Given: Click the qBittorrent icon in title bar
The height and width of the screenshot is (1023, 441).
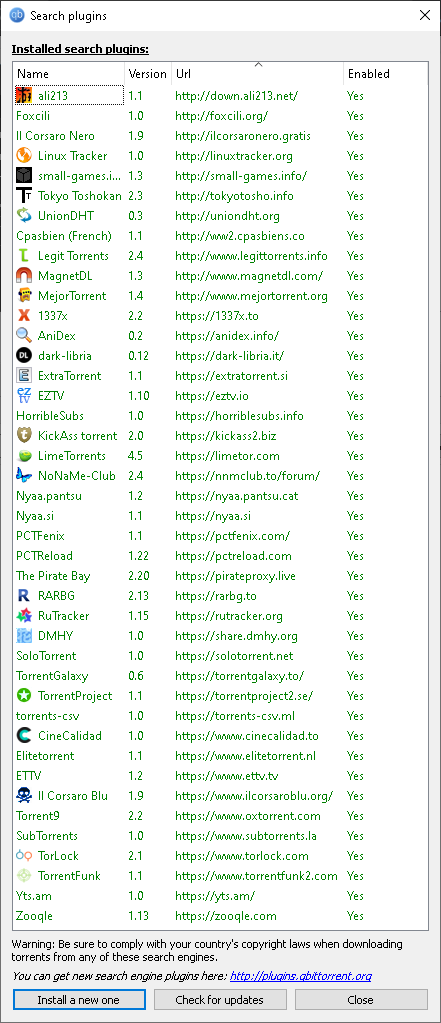Looking at the screenshot, I should (18, 15).
